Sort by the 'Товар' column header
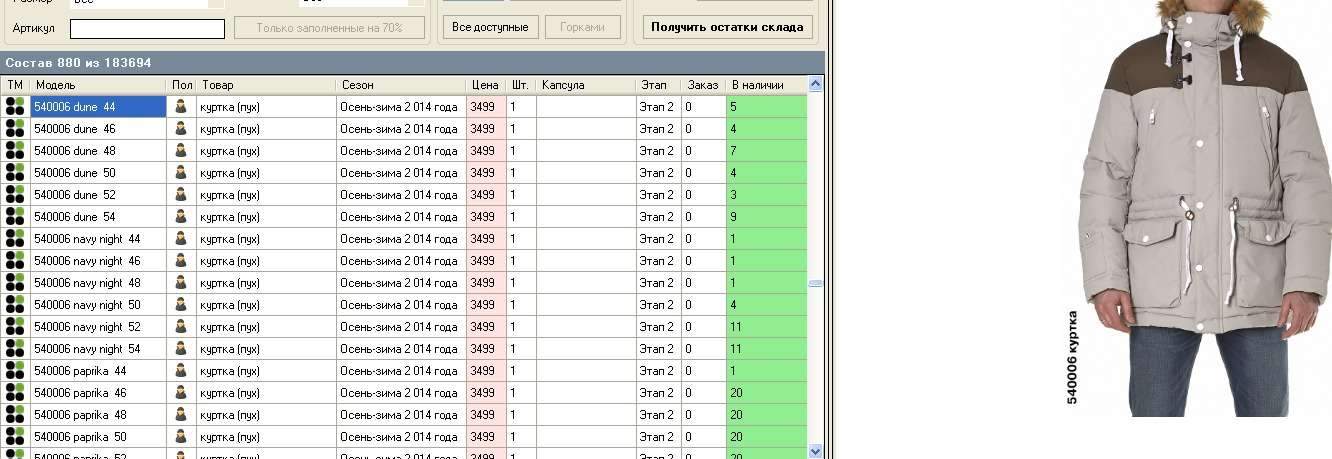Image resolution: width=1332 pixels, height=459 pixels. coord(265,85)
